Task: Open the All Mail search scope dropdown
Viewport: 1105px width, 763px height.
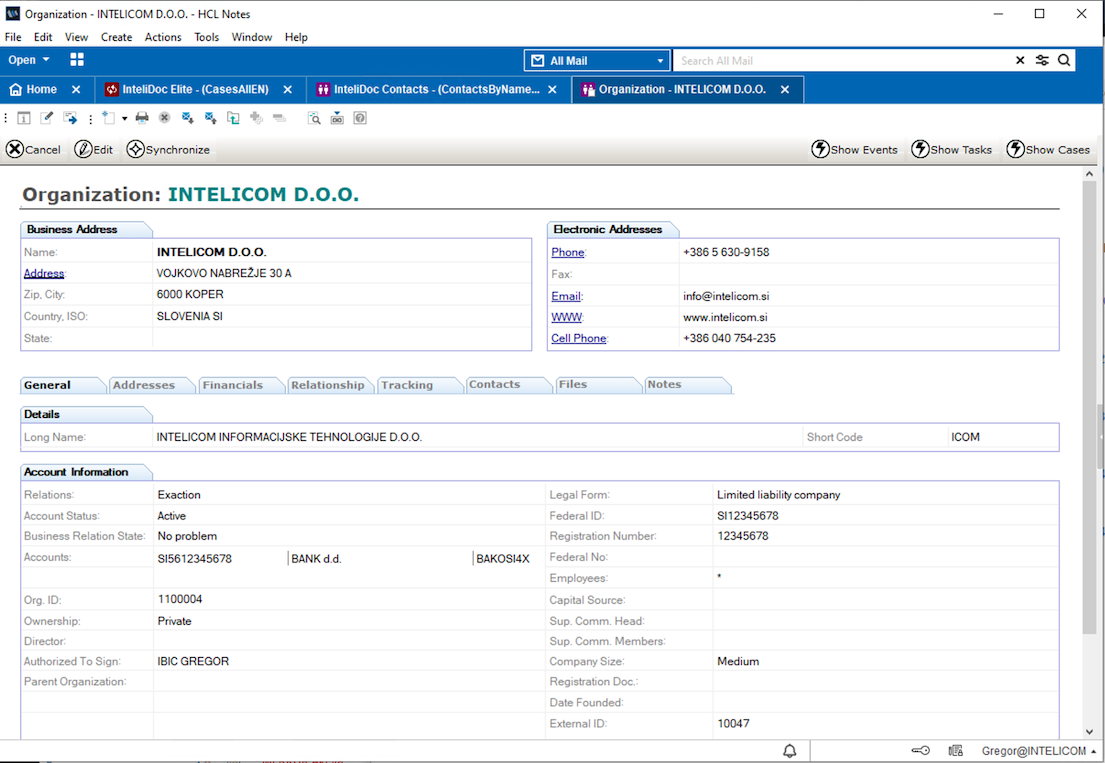Action: (x=596, y=61)
